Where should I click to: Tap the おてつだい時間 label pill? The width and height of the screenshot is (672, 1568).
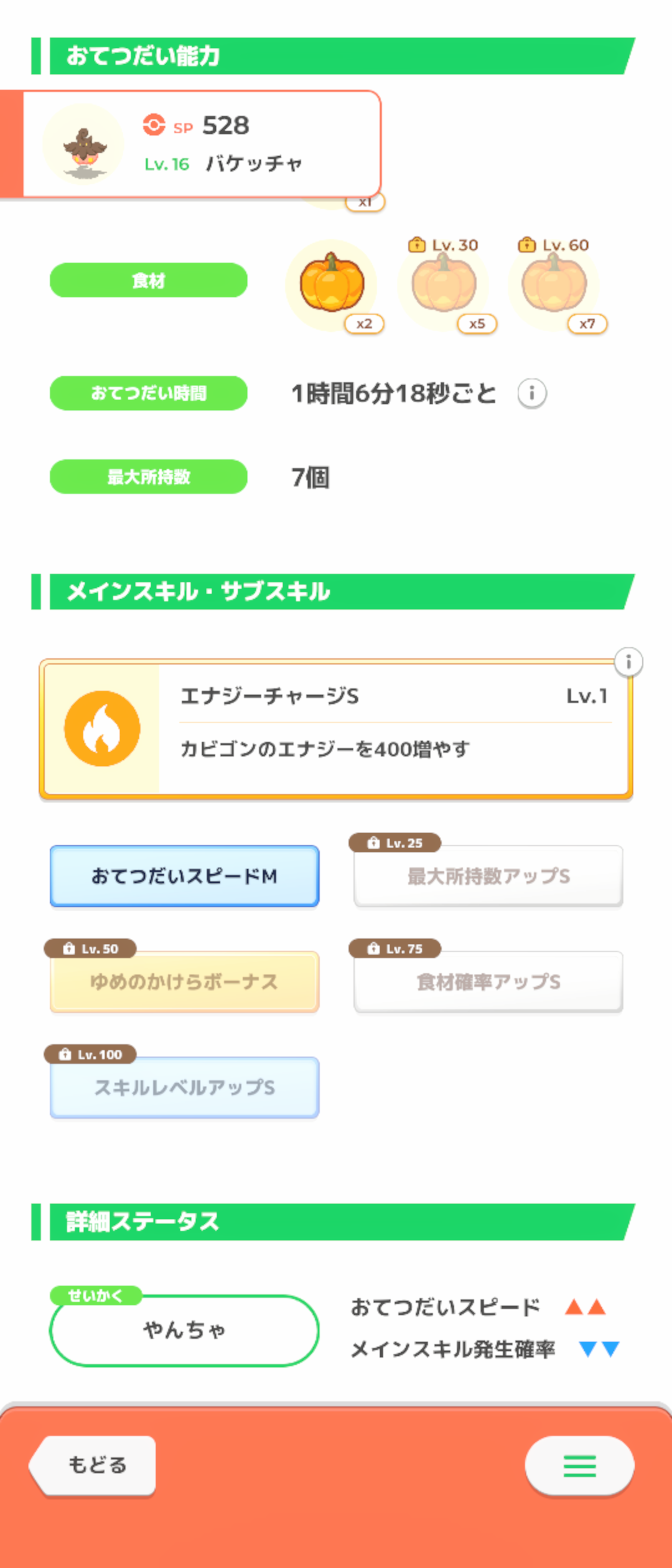tap(149, 393)
